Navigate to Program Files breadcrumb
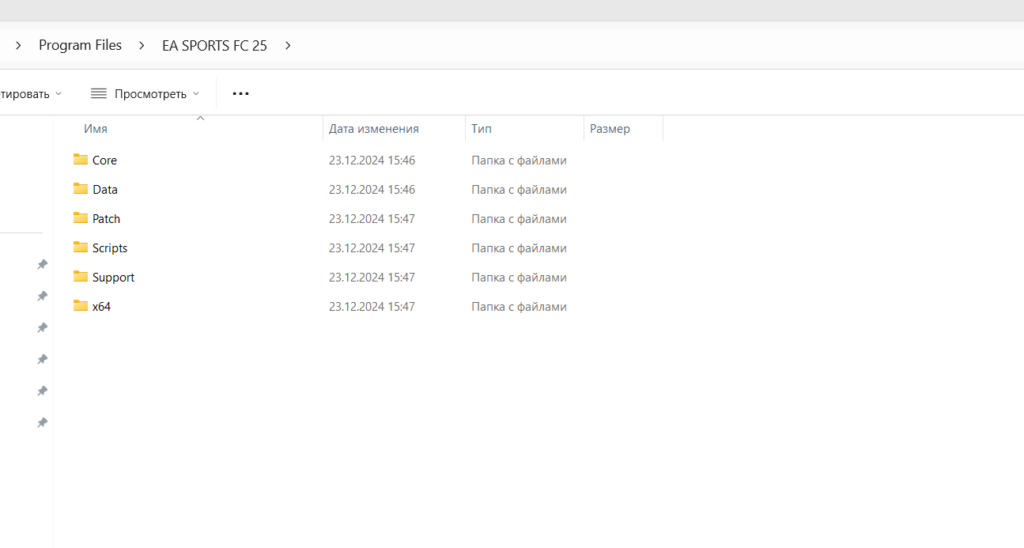Viewport: 1024px width, 548px height. tap(80, 45)
